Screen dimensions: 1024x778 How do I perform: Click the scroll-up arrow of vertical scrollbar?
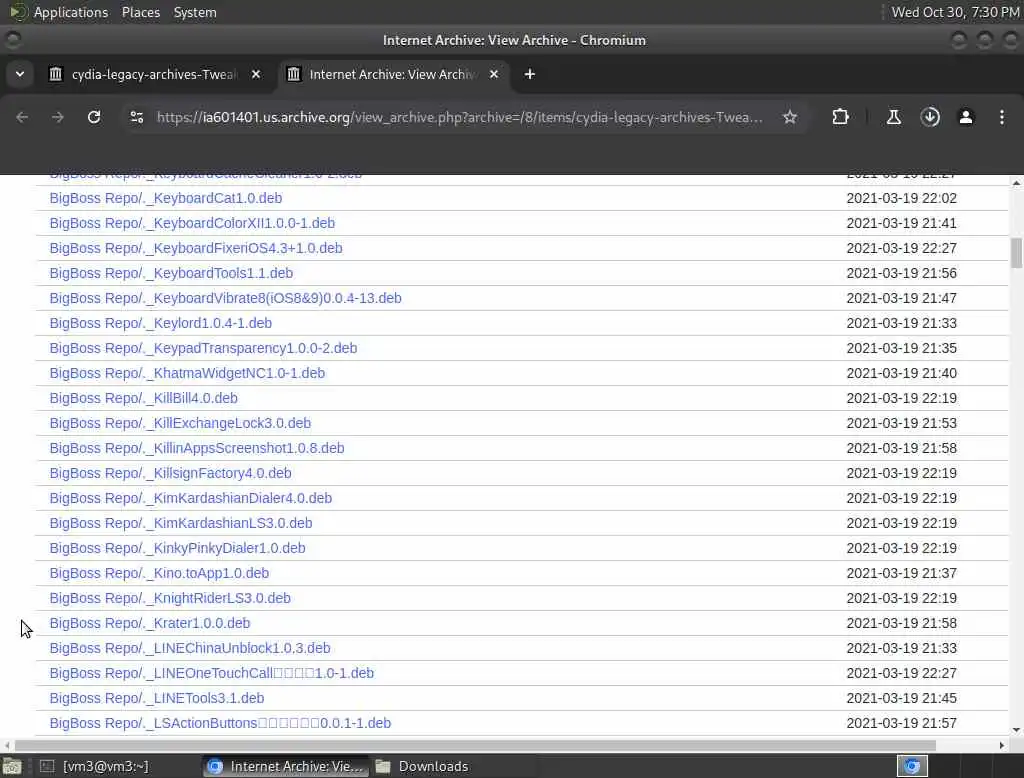pyautogui.click(x=1016, y=183)
